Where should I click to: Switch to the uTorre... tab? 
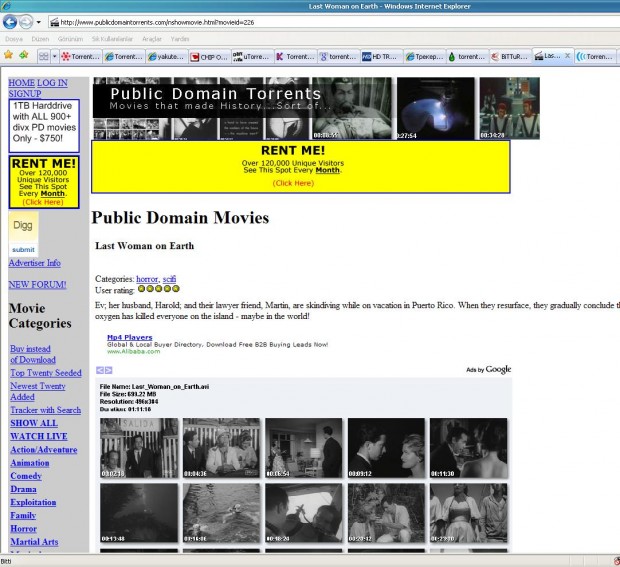click(253, 57)
